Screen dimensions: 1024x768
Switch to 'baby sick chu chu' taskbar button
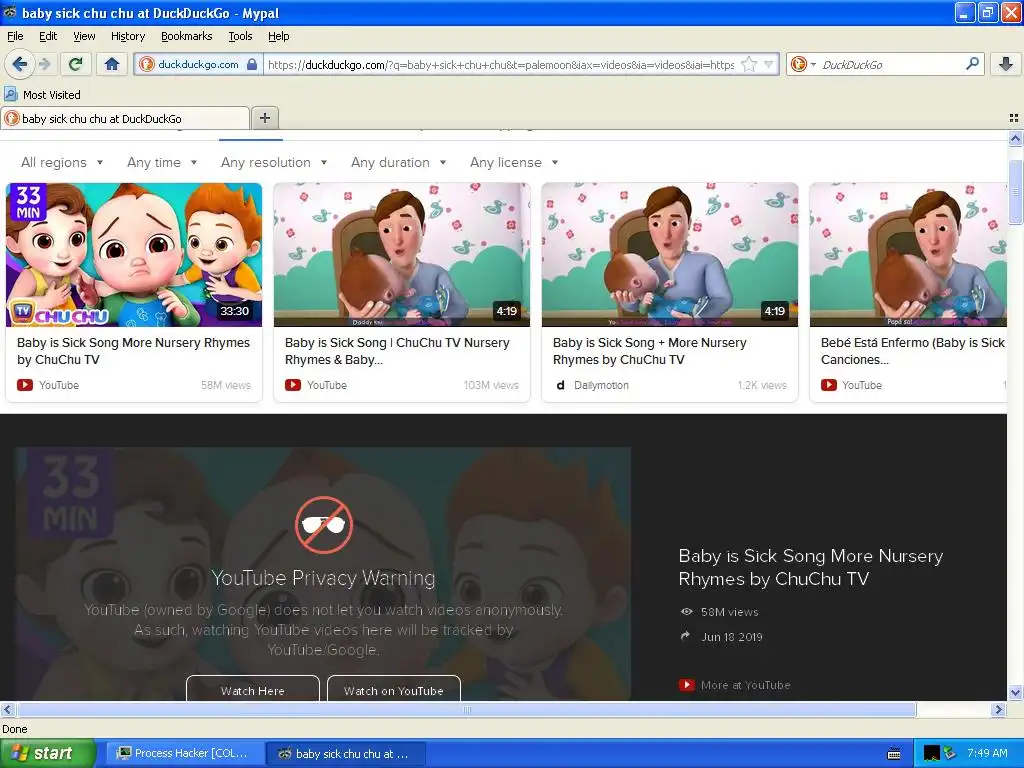point(346,753)
